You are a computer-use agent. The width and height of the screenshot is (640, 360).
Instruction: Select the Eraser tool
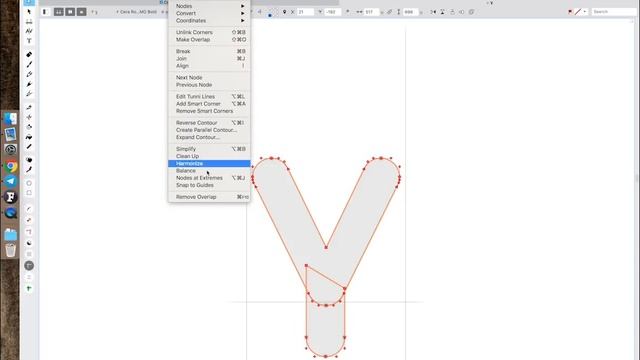tap(29, 54)
